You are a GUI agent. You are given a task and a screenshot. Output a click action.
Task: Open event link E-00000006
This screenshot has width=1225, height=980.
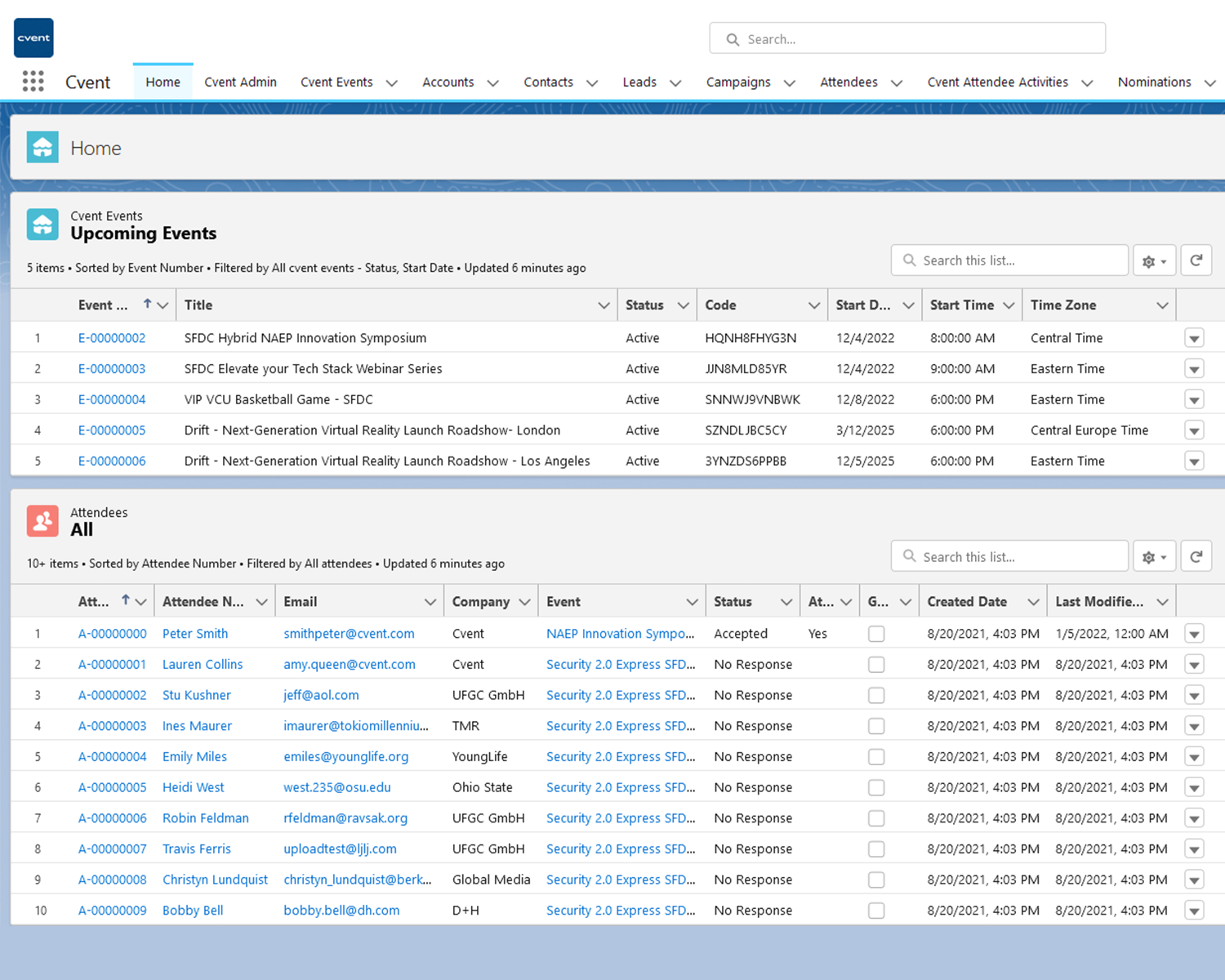coord(112,461)
